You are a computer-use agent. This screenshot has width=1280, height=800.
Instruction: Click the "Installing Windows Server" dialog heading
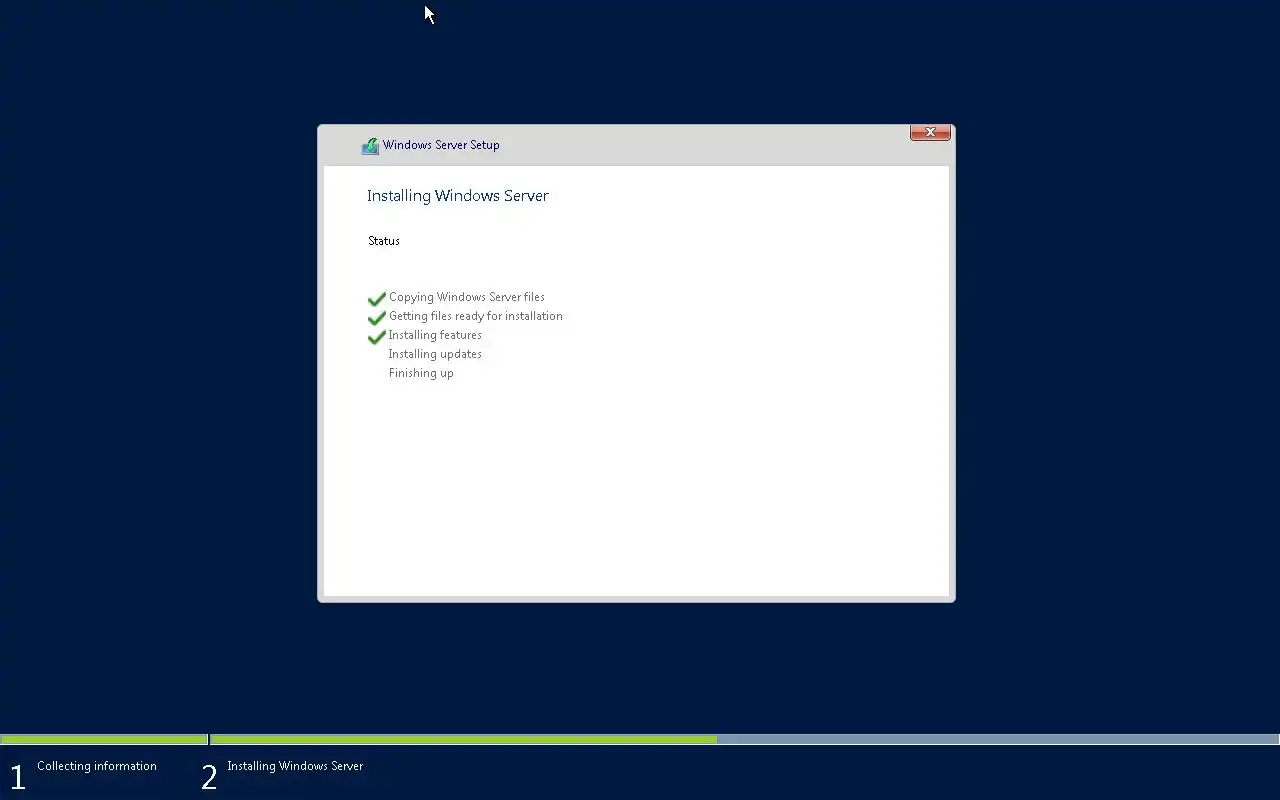click(x=458, y=196)
